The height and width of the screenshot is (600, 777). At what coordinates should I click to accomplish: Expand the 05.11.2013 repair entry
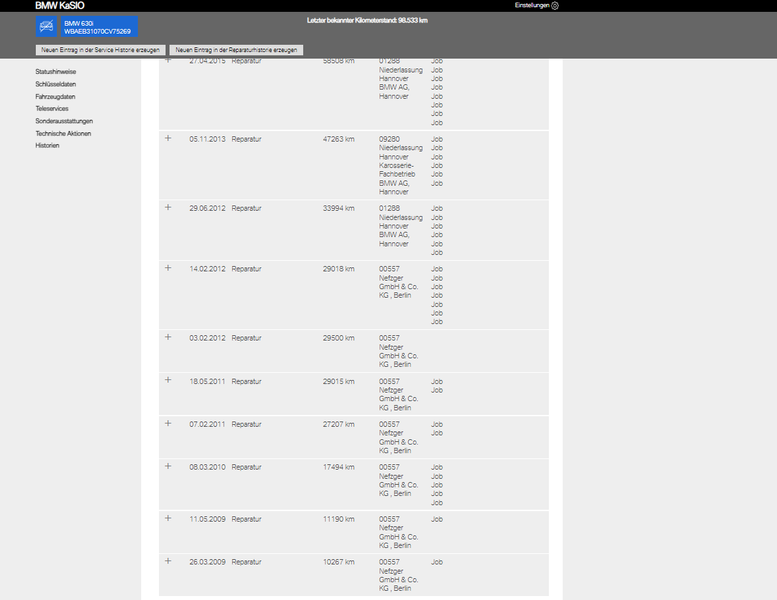point(168,138)
